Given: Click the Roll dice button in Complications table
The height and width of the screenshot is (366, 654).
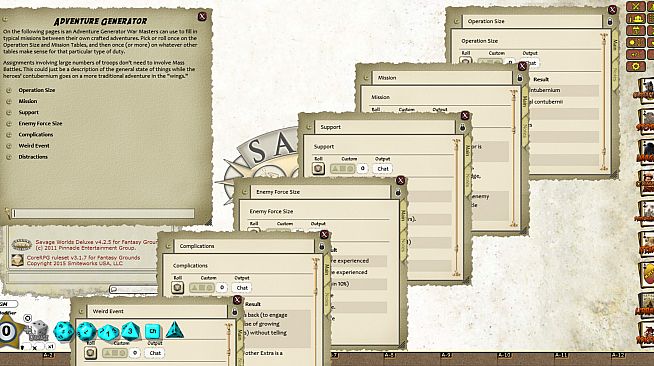Looking at the screenshot, I should click(x=177, y=288).
